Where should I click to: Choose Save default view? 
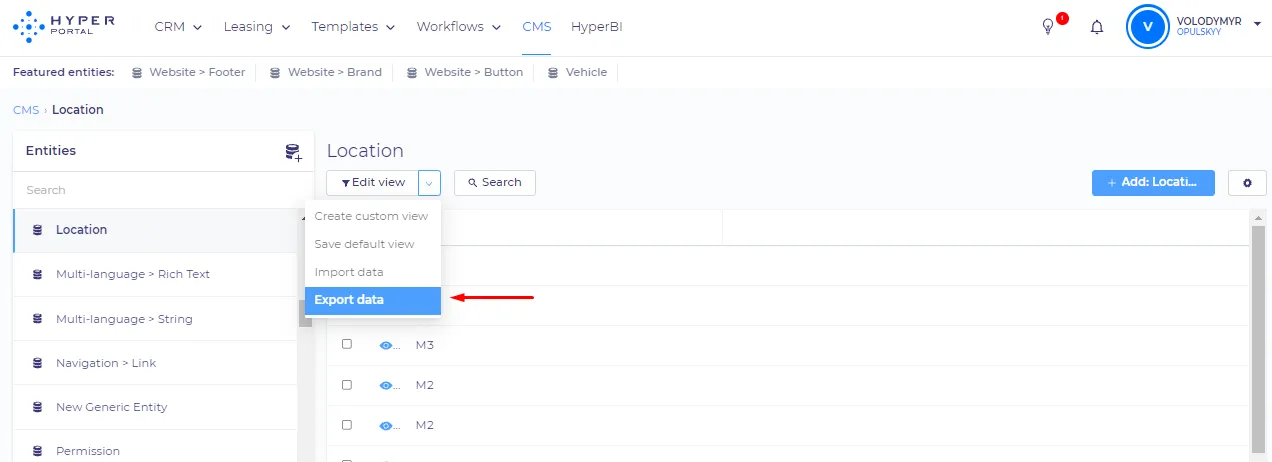pos(372,244)
